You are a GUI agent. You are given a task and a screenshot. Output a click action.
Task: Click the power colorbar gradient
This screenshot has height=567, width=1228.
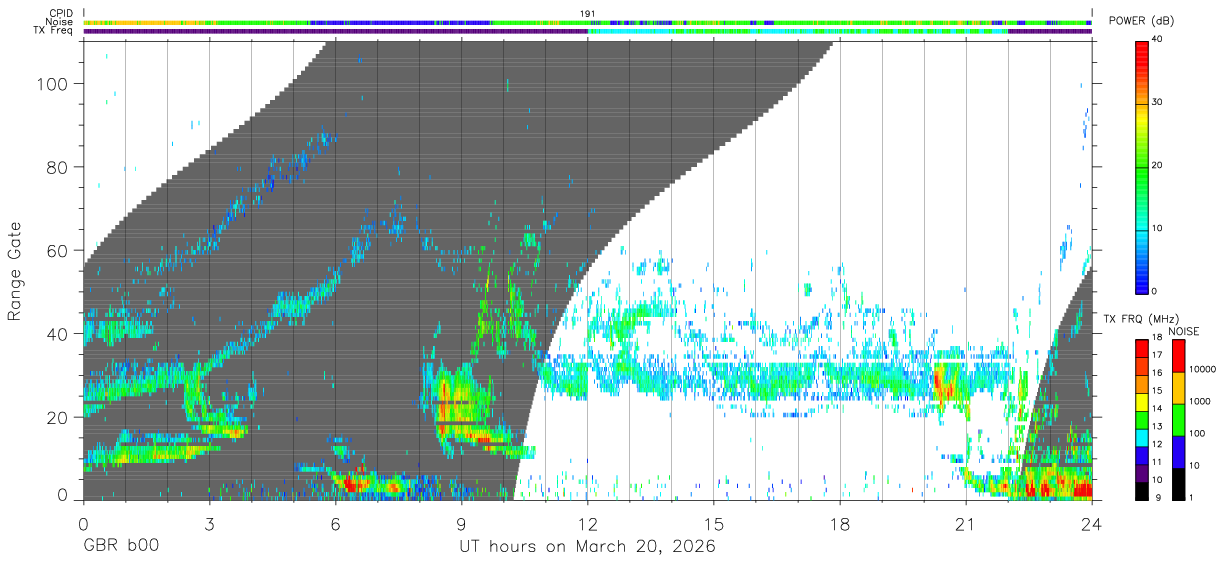pyautogui.click(x=1141, y=166)
